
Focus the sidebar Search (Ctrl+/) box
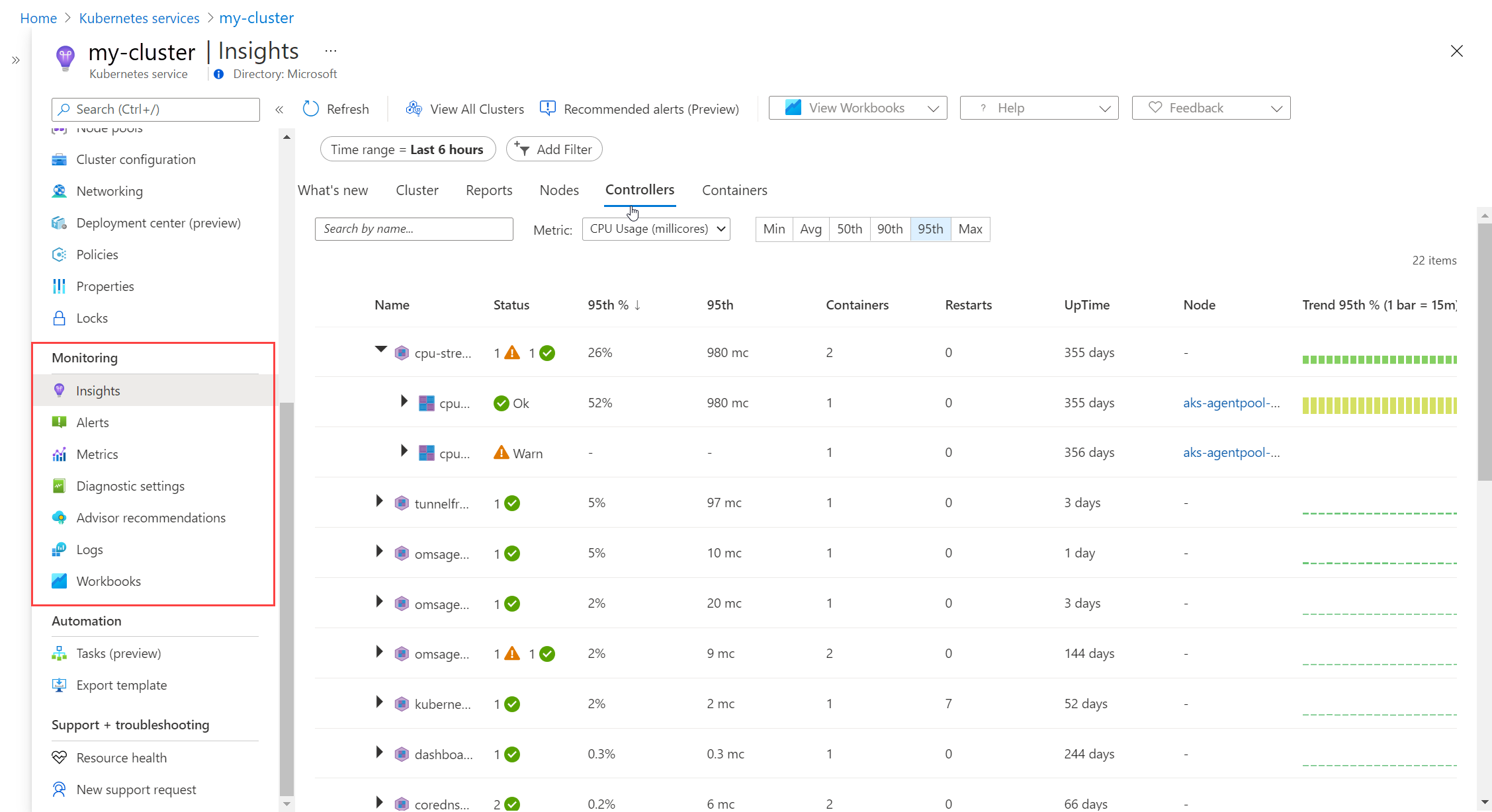[x=155, y=109]
